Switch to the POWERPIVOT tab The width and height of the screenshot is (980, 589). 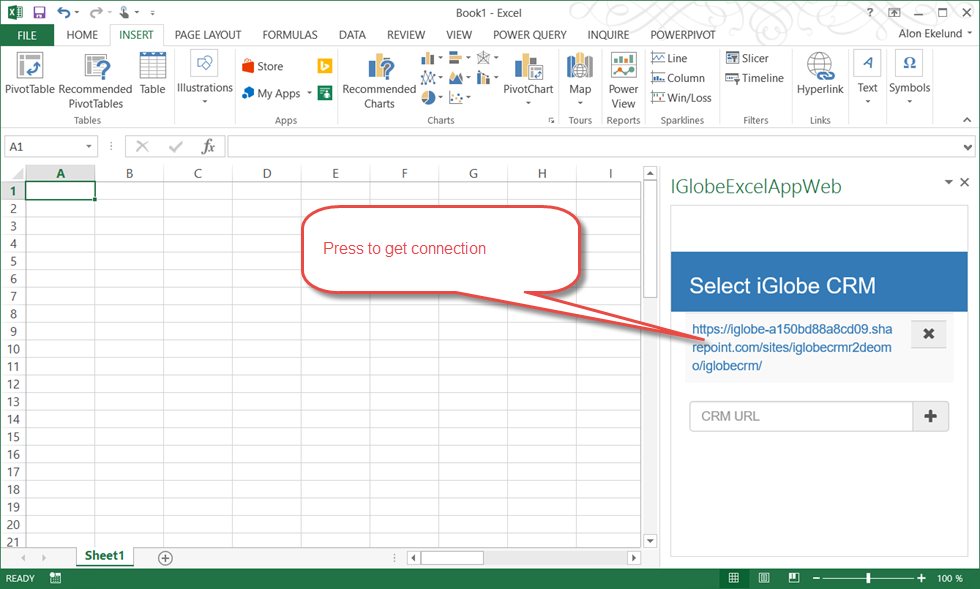pos(682,35)
